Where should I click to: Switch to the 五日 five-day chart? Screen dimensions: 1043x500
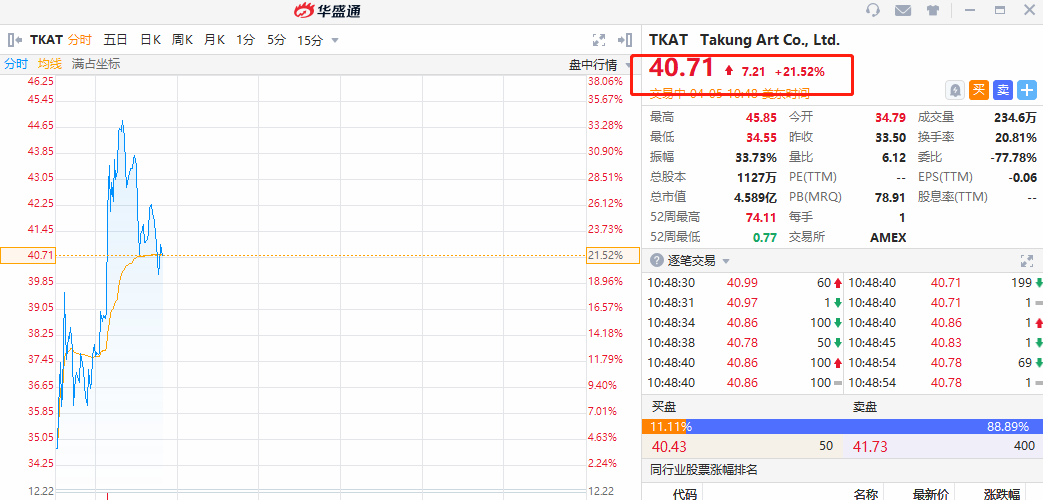(115, 40)
